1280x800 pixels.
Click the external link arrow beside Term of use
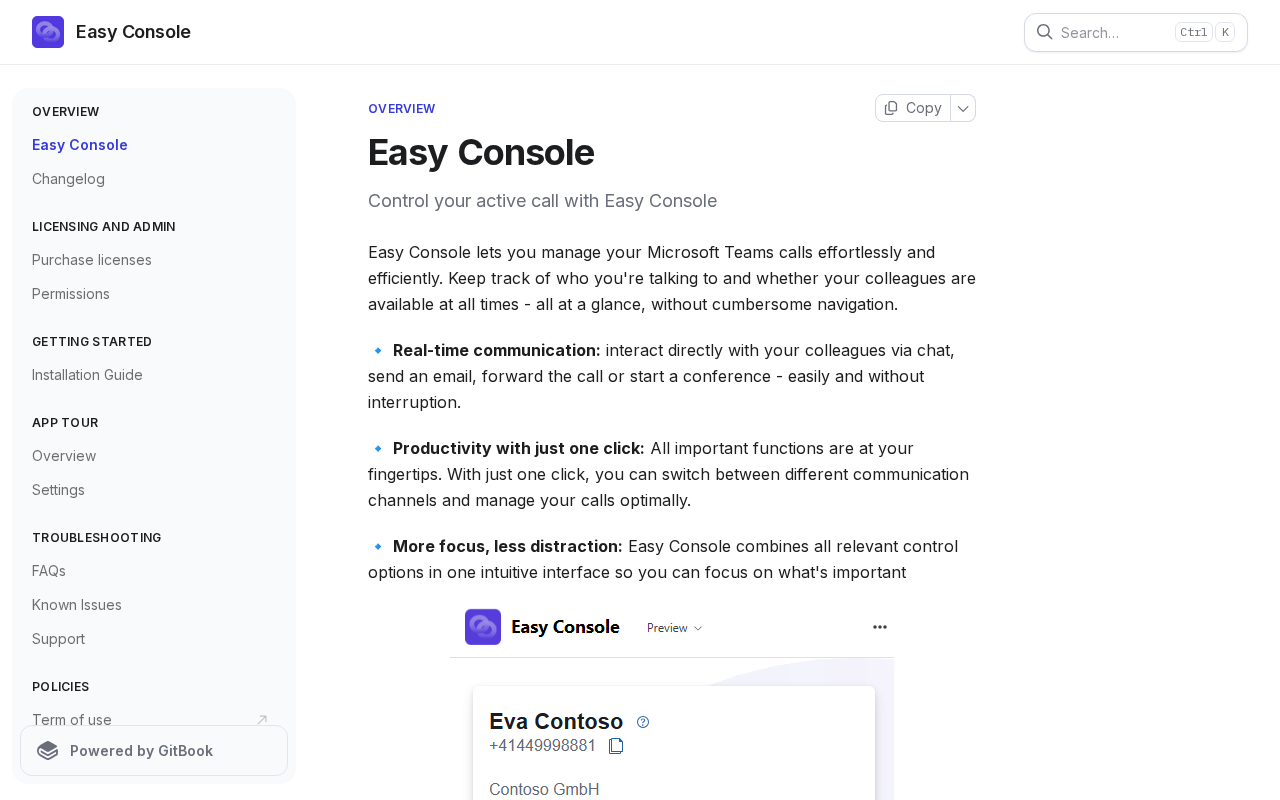click(x=262, y=720)
